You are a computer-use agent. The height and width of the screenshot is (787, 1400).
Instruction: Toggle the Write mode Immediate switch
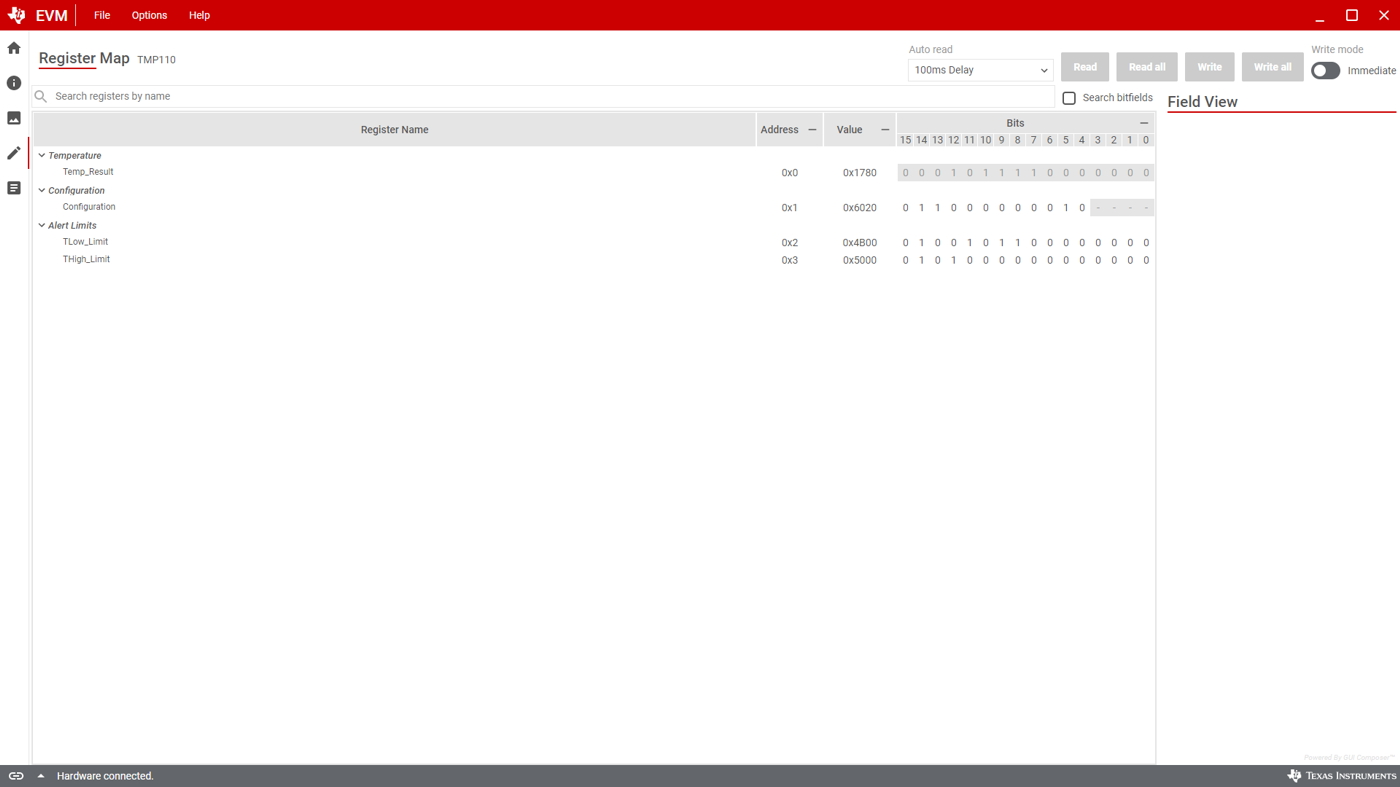pos(1325,70)
